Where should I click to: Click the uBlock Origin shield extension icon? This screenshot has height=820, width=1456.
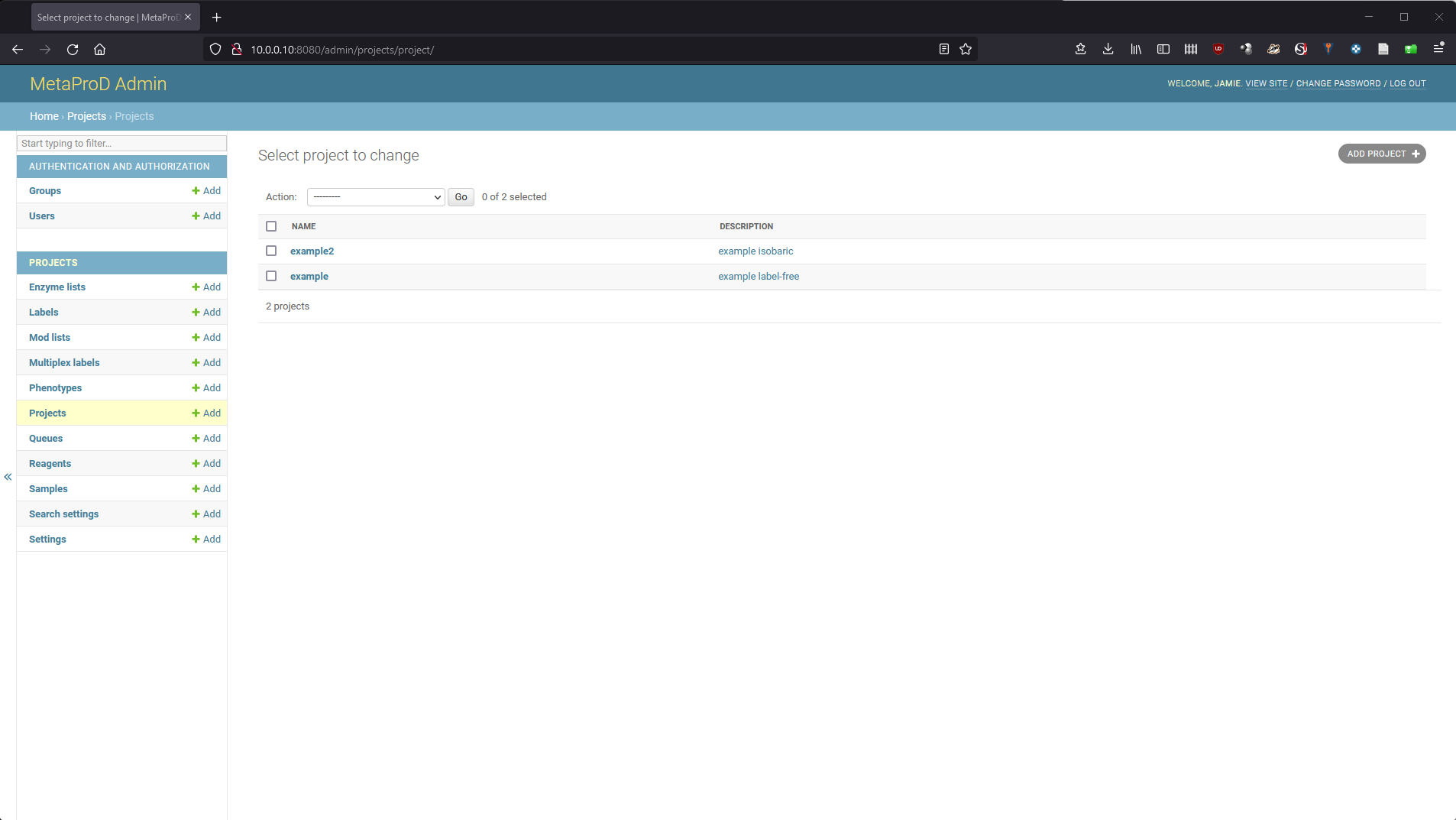[x=1218, y=50]
